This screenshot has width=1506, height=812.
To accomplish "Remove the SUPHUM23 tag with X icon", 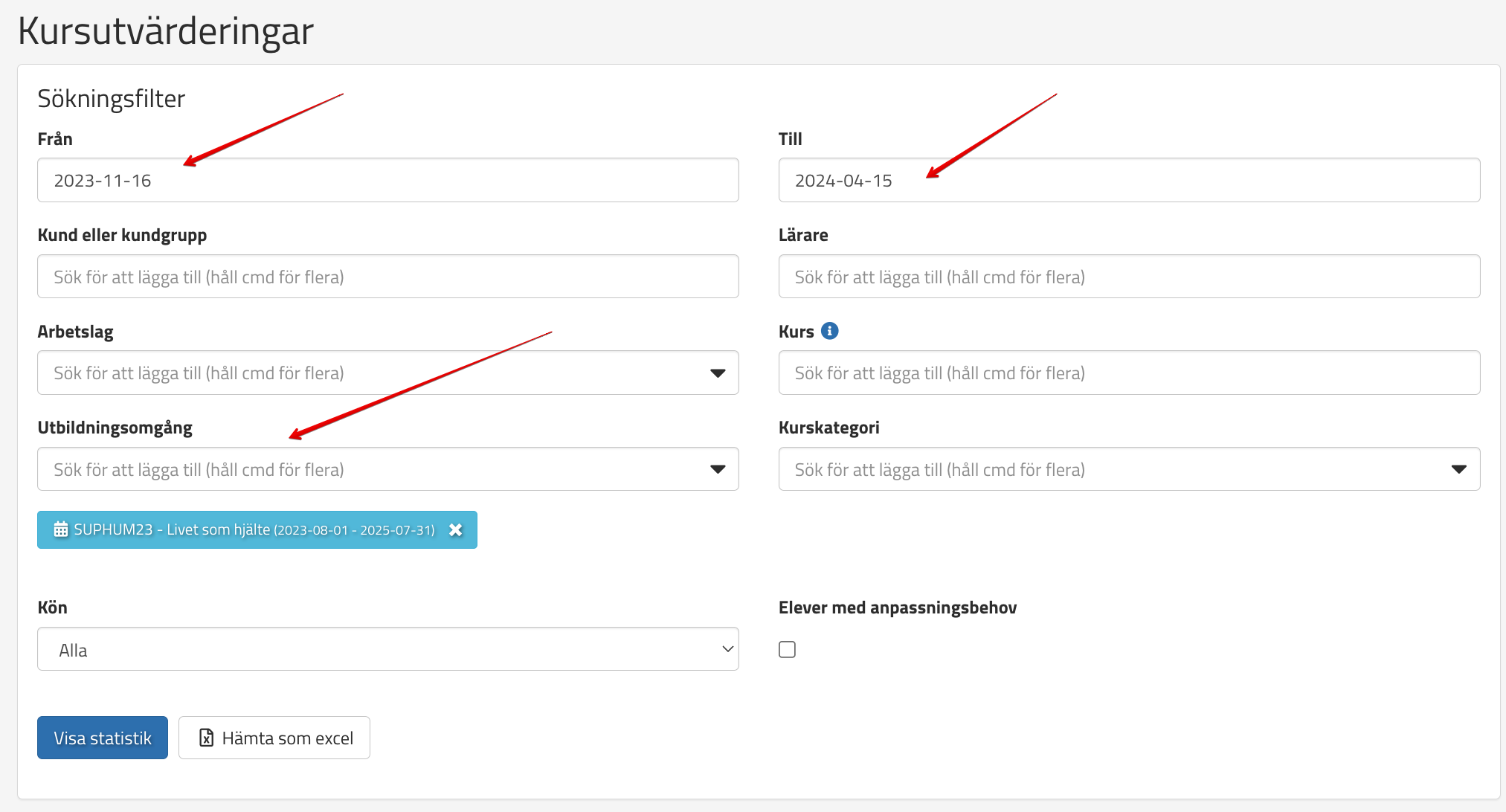I will [x=456, y=529].
